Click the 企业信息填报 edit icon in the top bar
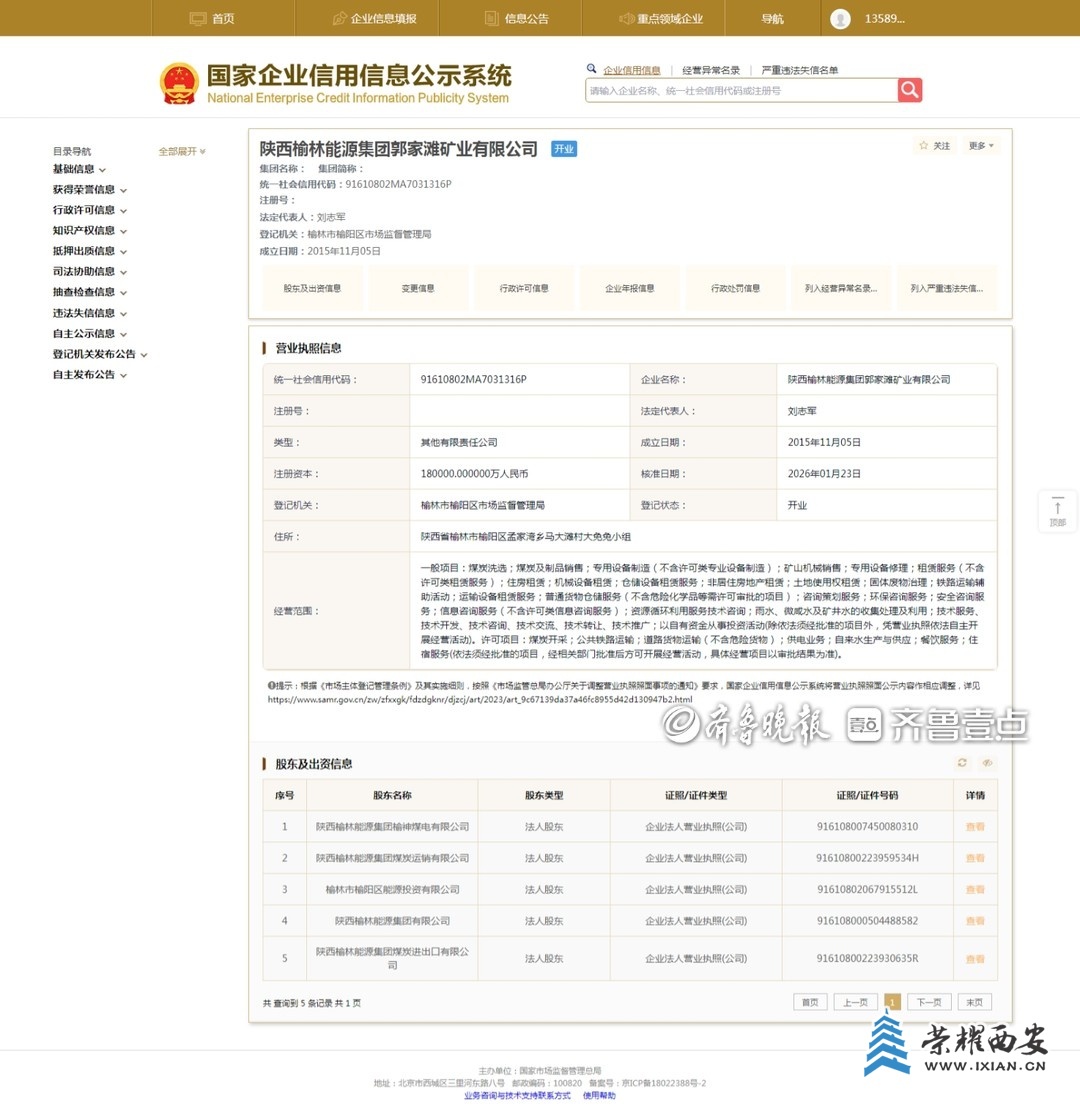This screenshot has width=1080, height=1114. coord(340,19)
